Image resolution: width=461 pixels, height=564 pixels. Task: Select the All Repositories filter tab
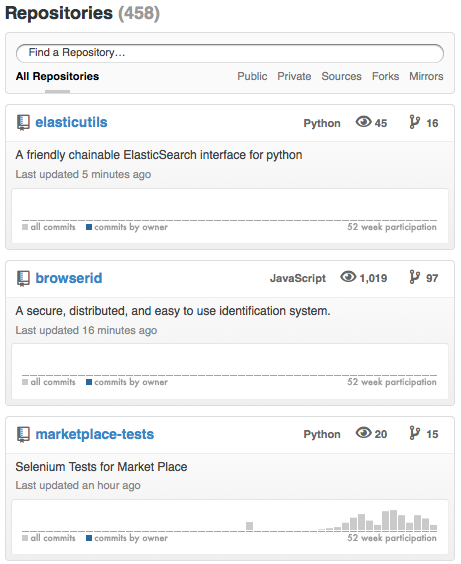point(57,76)
